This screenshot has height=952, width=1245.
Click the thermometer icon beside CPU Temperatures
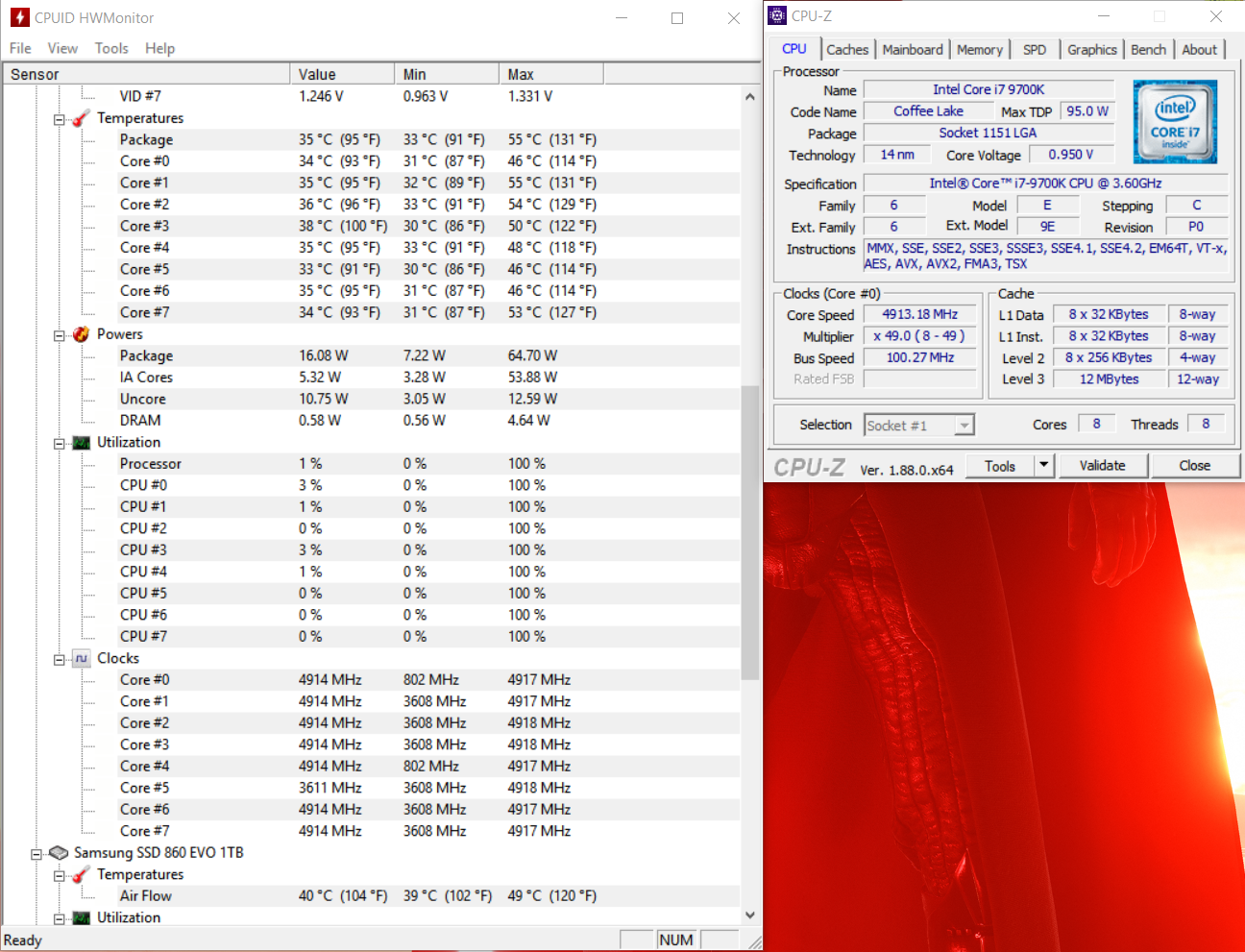(81, 118)
